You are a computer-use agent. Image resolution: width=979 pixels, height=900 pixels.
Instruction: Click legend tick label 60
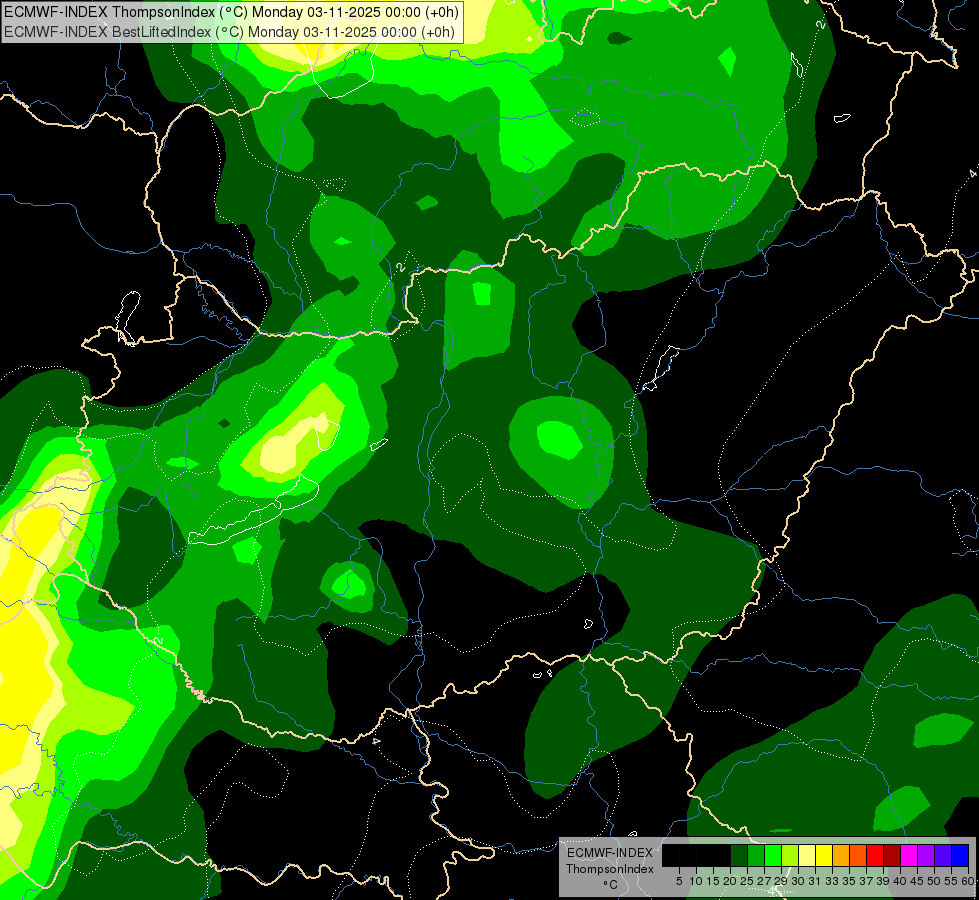tap(968, 881)
